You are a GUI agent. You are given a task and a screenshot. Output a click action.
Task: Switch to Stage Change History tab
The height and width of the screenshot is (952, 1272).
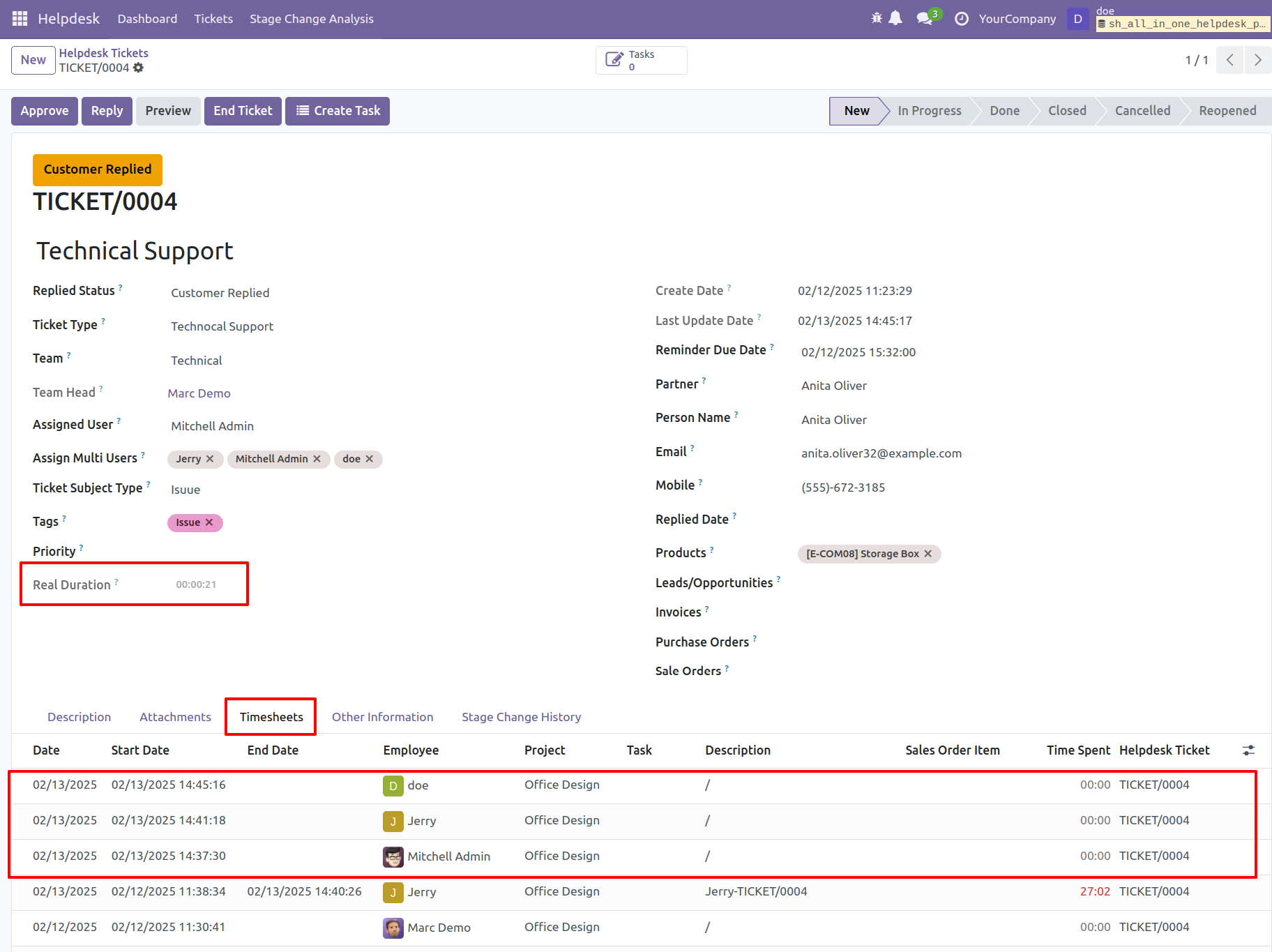pyautogui.click(x=521, y=717)
